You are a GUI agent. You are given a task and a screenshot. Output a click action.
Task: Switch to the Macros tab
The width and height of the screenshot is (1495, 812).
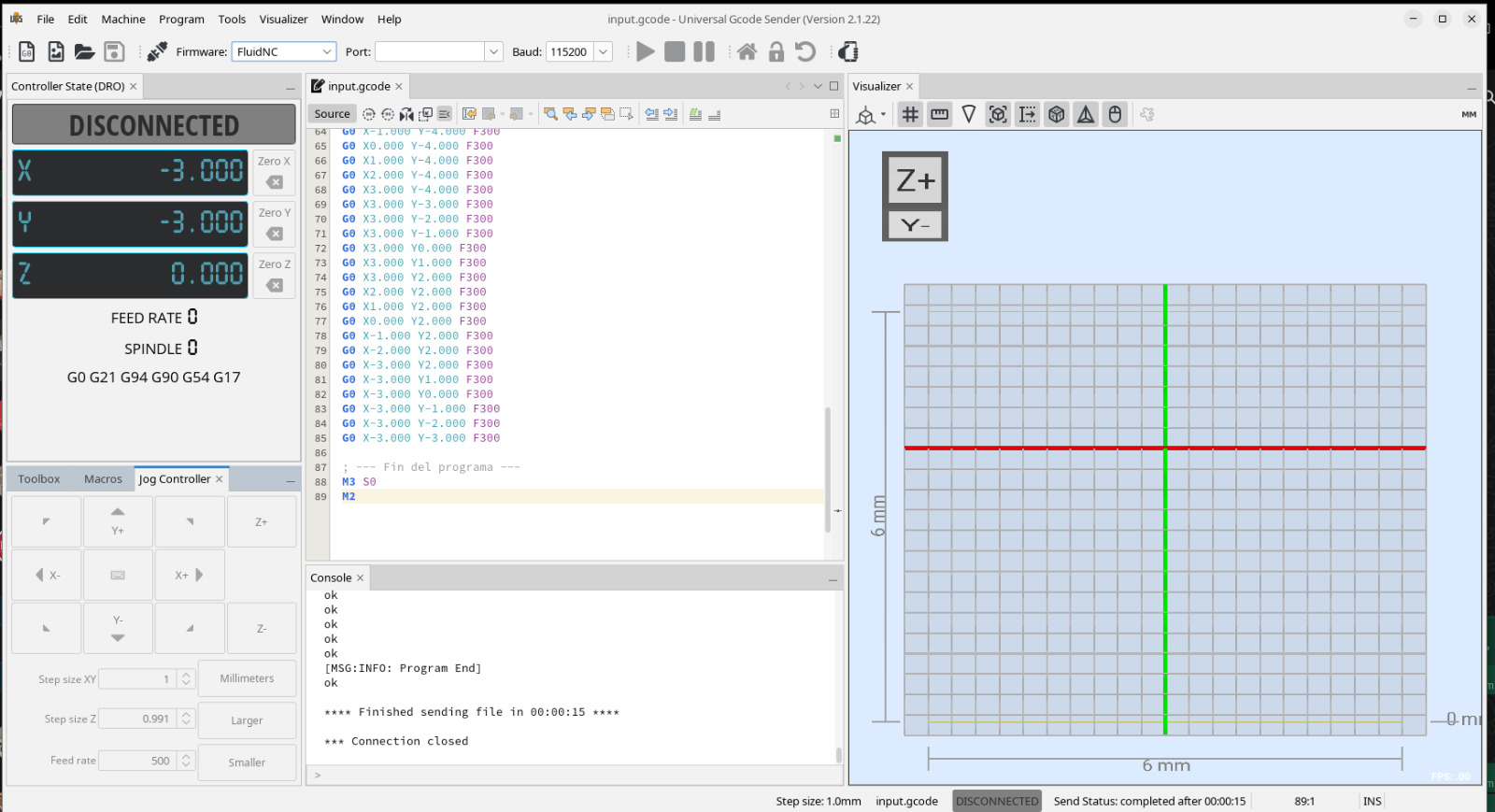[x=103, y=478]
